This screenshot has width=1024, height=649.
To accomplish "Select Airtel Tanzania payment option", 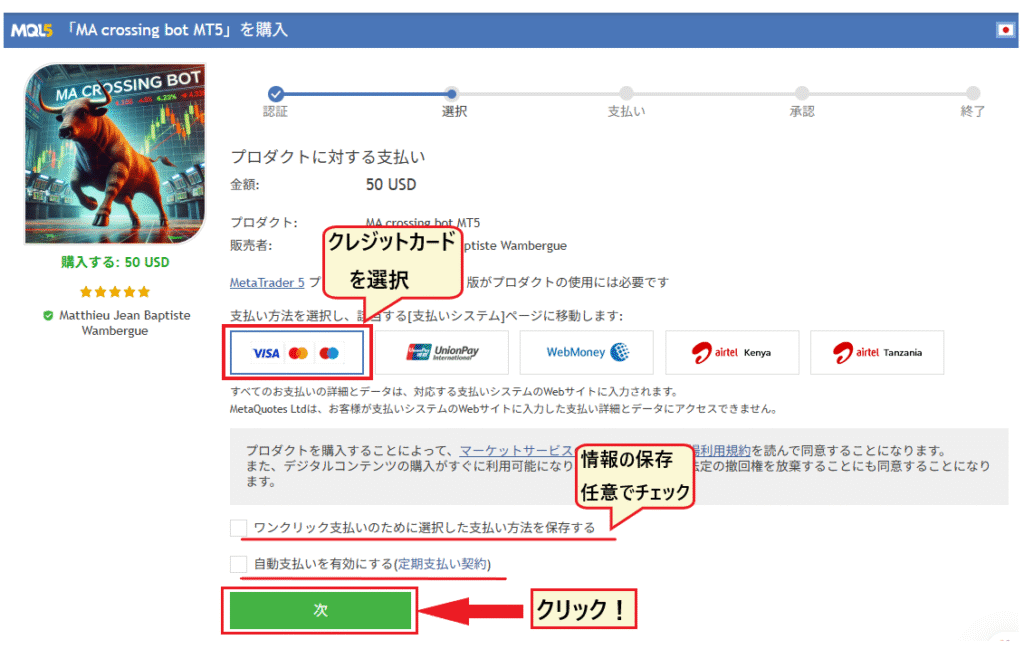I will click(x=879, y=352).
